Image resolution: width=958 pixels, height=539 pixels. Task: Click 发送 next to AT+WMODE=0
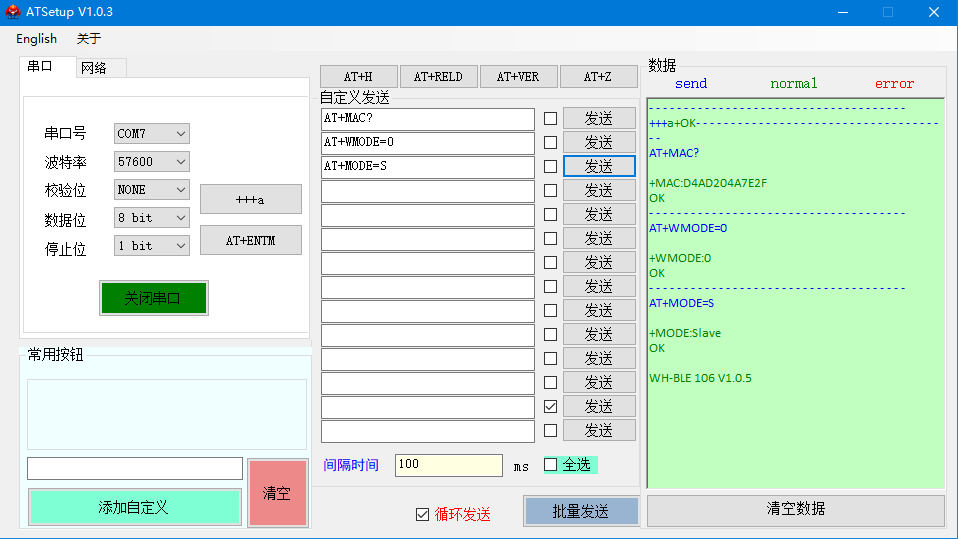pos(598,142)
